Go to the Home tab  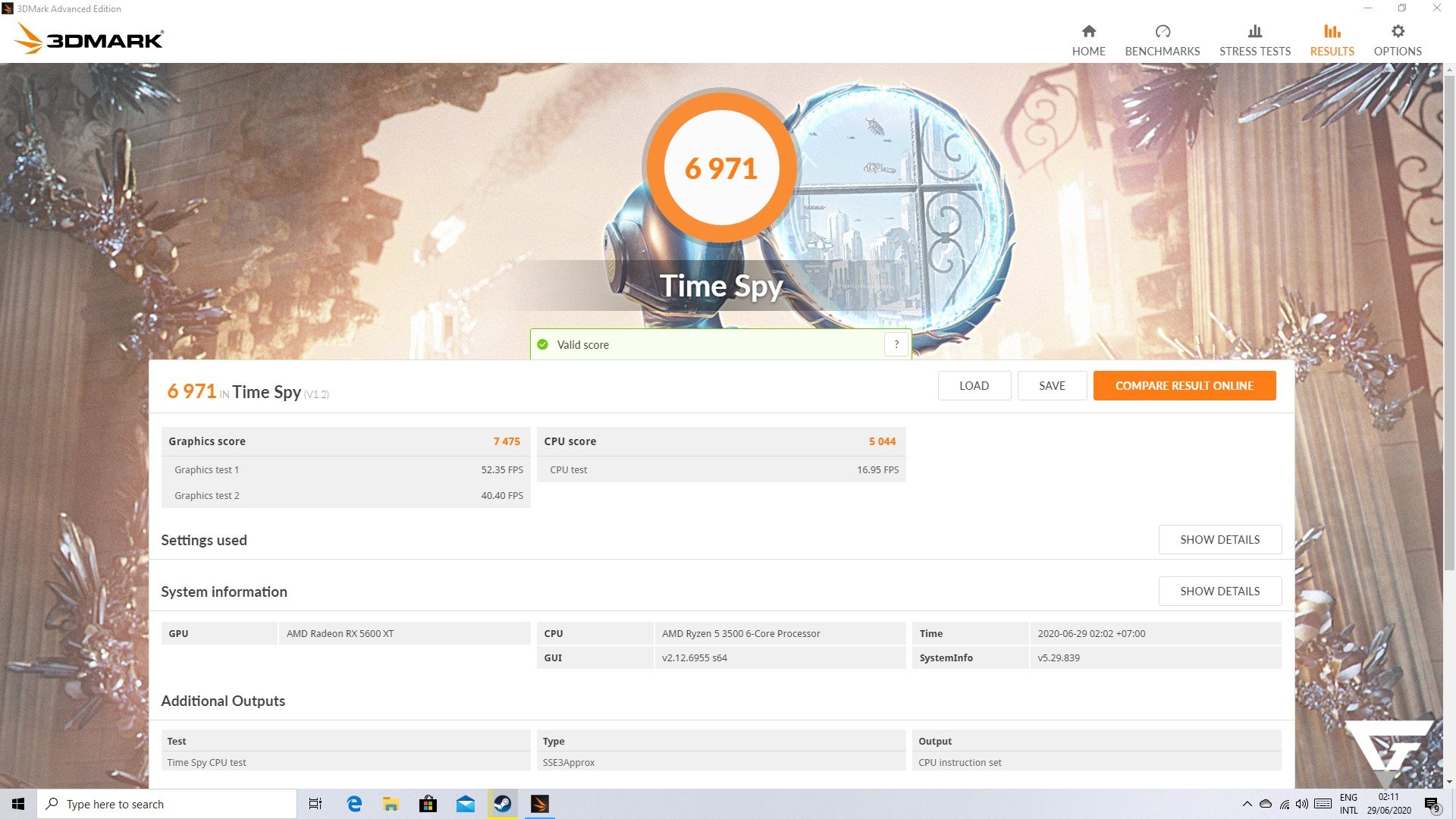point(1088,40)
